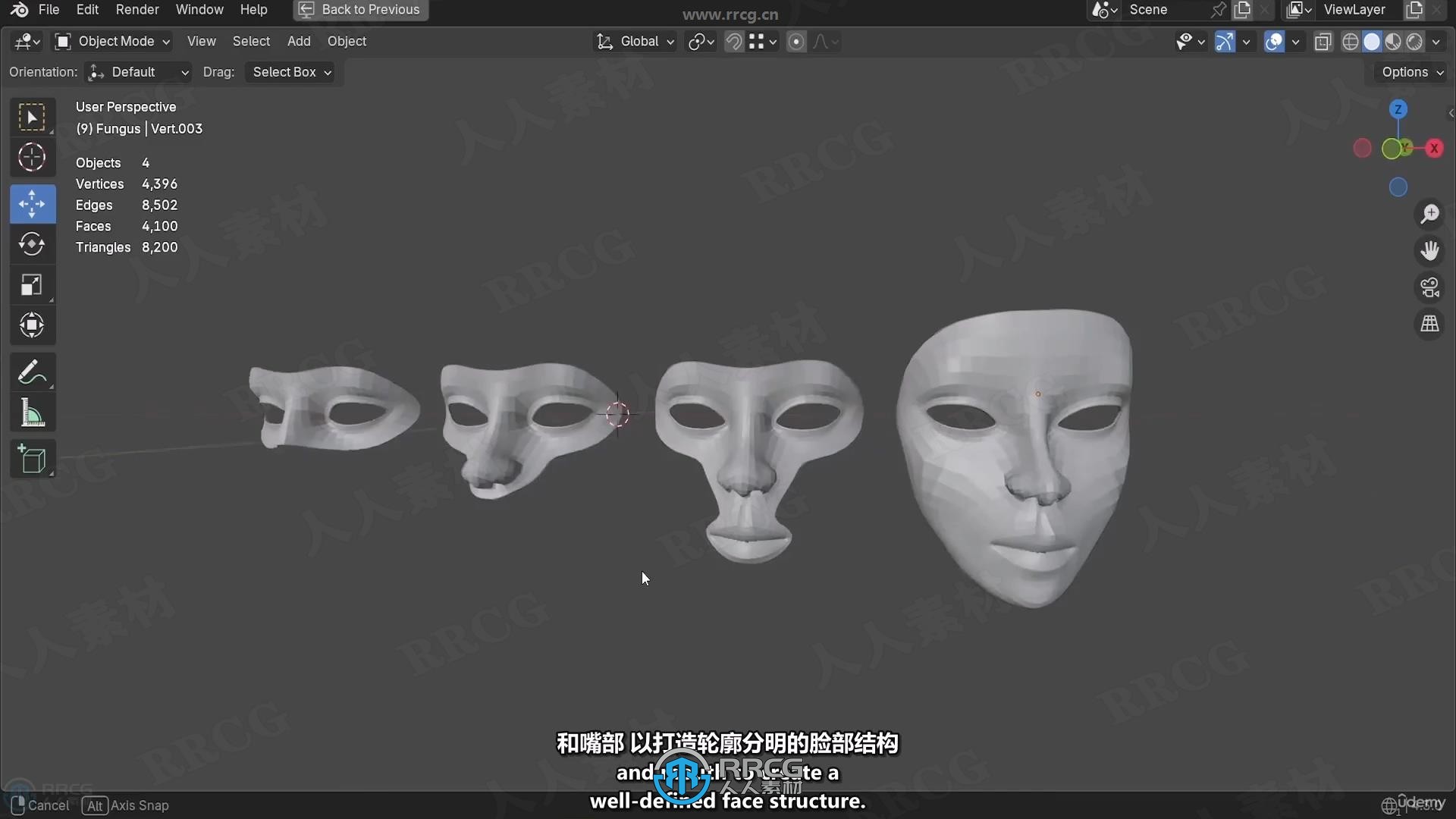Select the Measure tool
1456x819 pixels.
click(32, 413)
